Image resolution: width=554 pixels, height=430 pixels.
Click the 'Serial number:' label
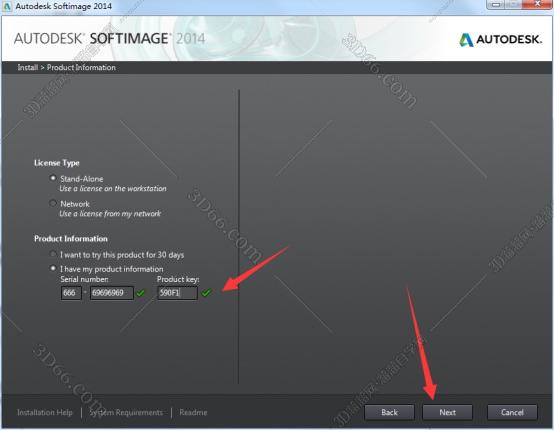tap(84, 279)
